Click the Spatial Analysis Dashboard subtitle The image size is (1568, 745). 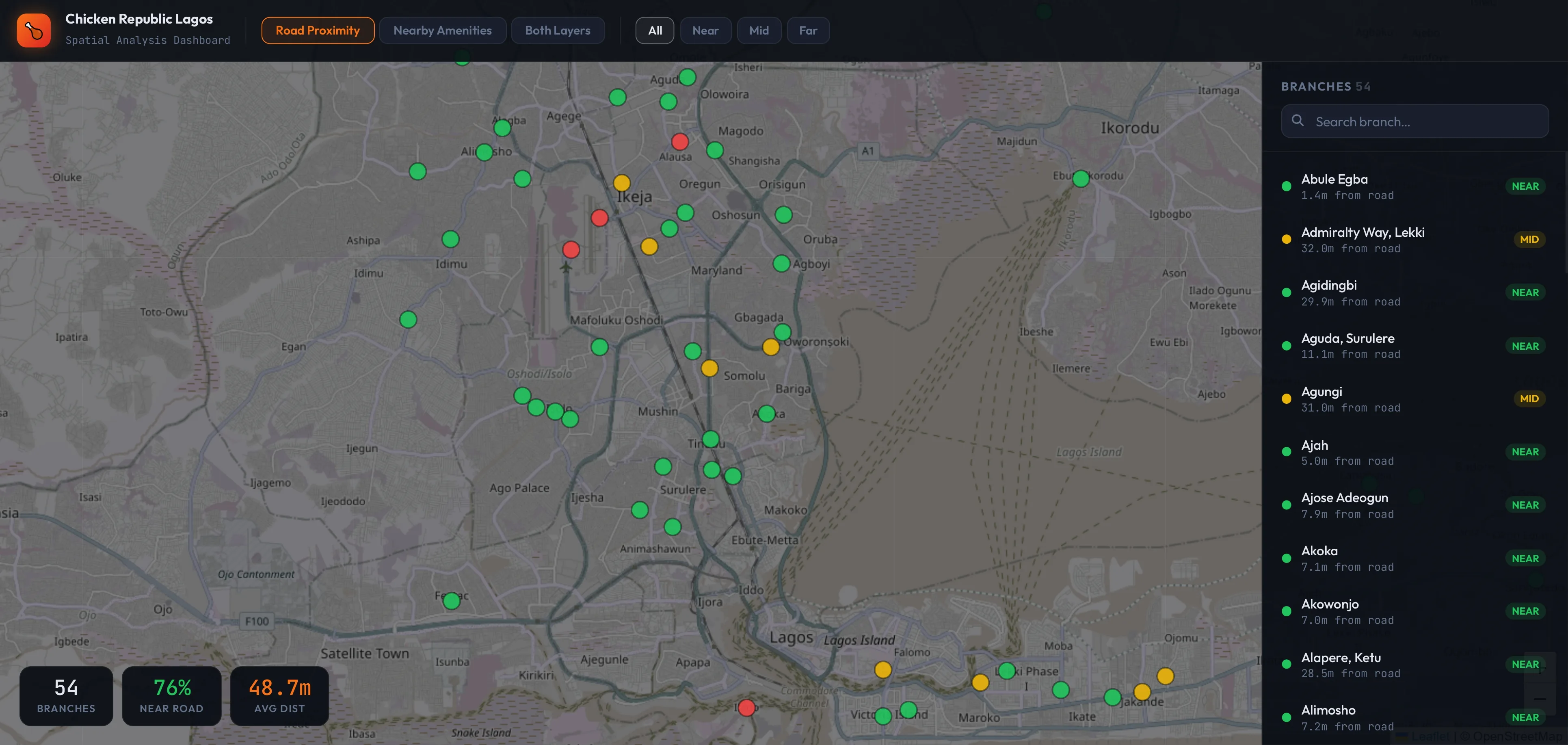point(148,40)
